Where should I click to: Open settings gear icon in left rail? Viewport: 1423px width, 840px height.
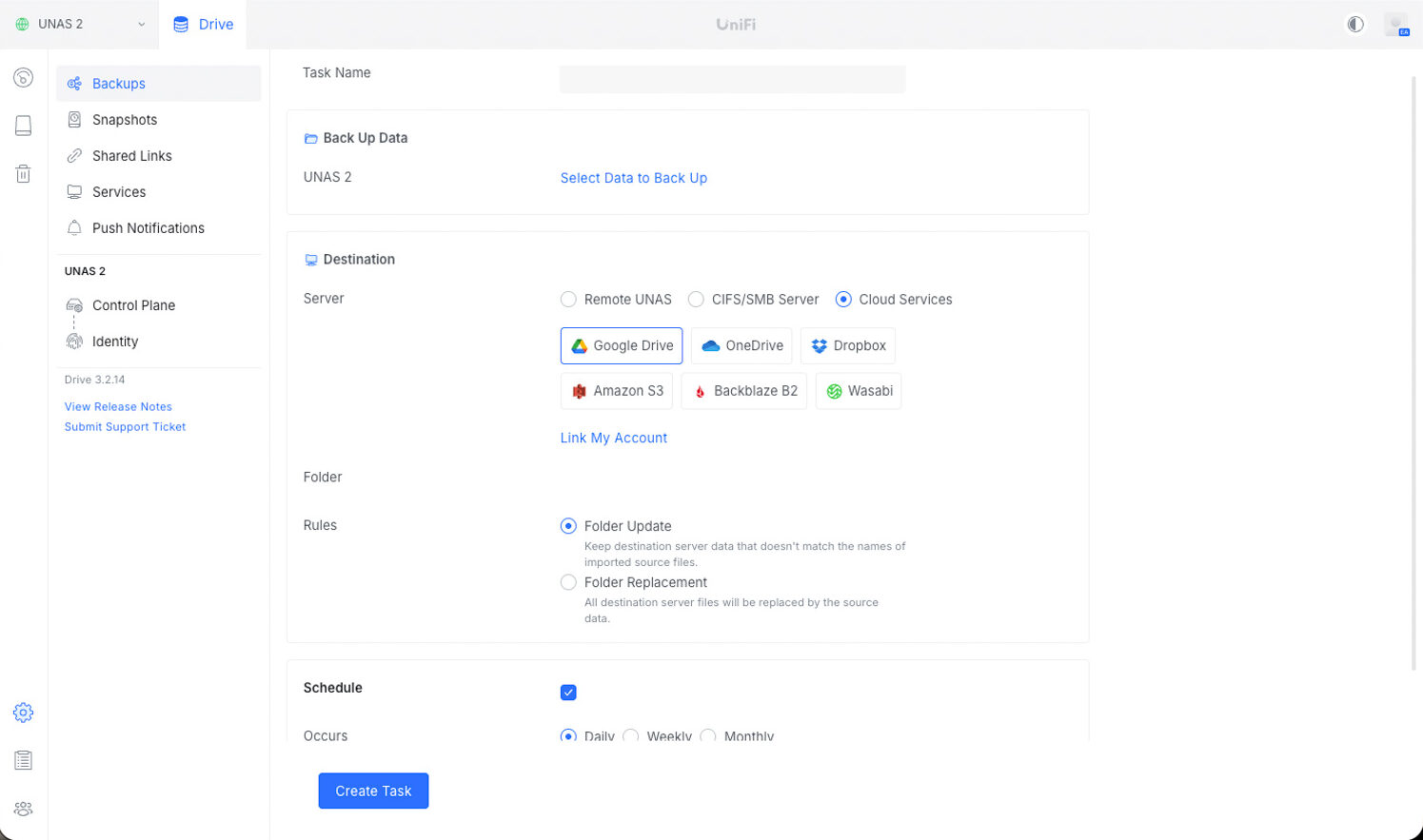coord(24,713)
